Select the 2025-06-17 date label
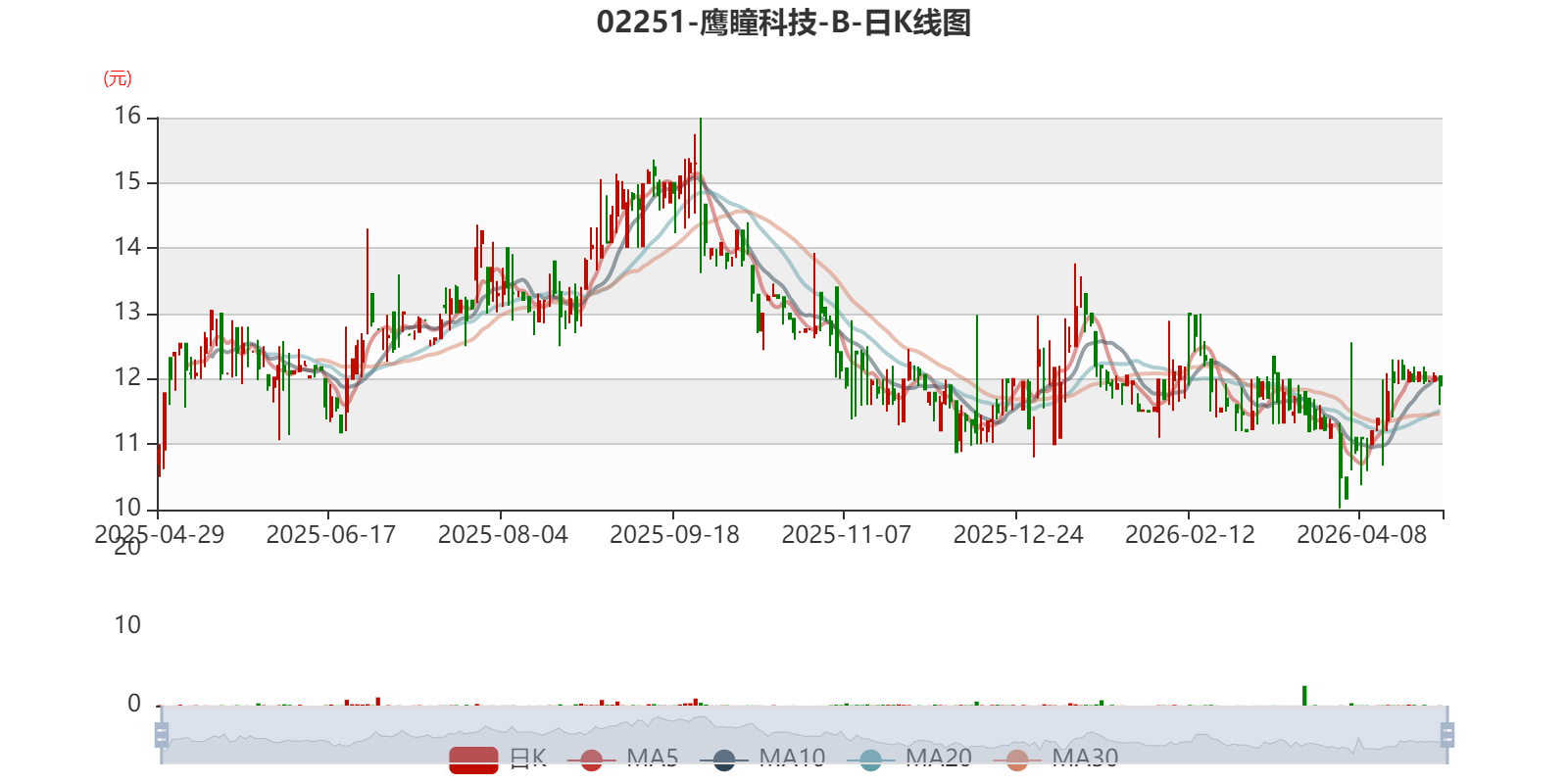The image size is (1568, 784). (x=330, y=534)
